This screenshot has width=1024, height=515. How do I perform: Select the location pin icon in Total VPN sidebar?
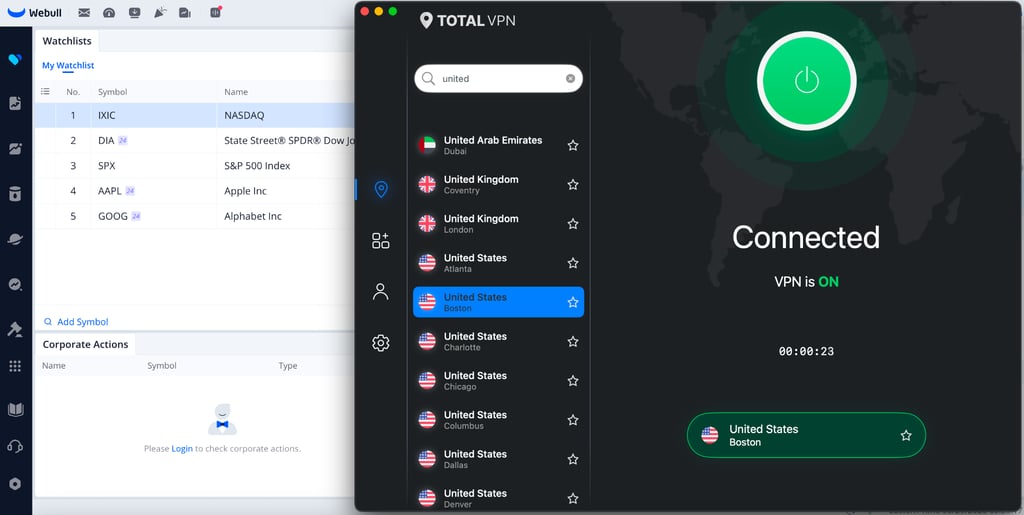point(381,189)
